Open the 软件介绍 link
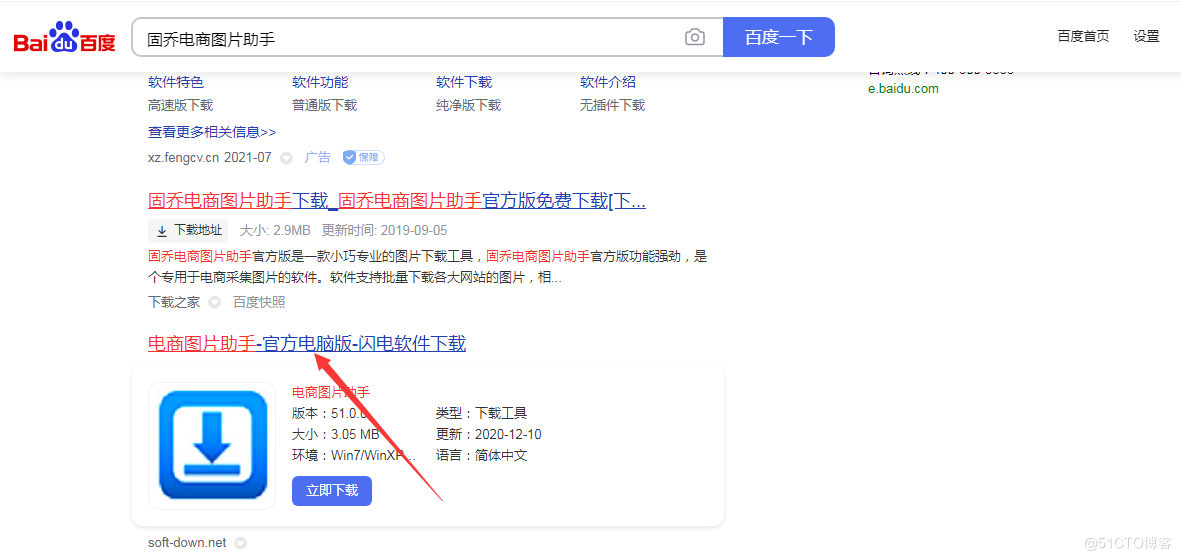This screenshot has height=560, width=1181. point(608,82)
